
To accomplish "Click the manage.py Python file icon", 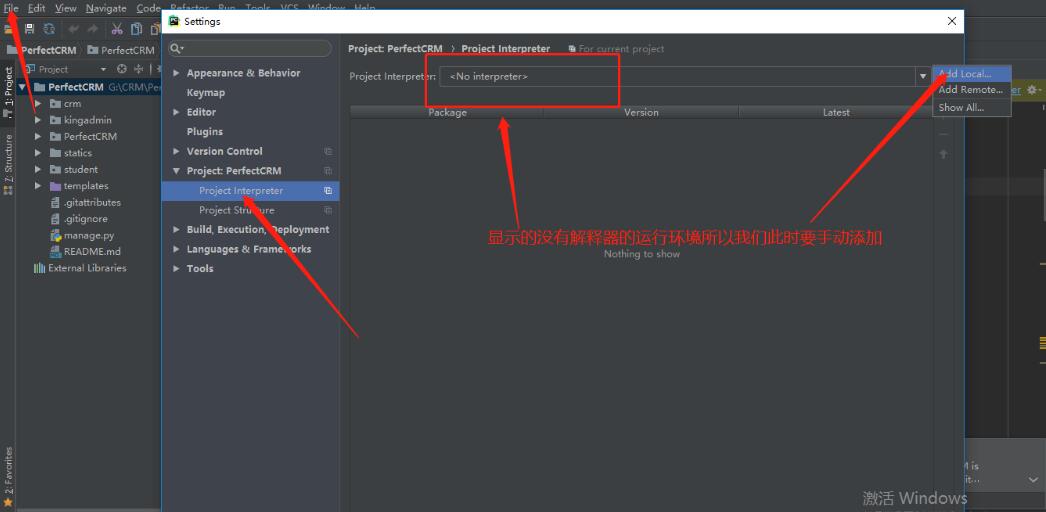I will [56, 235].
